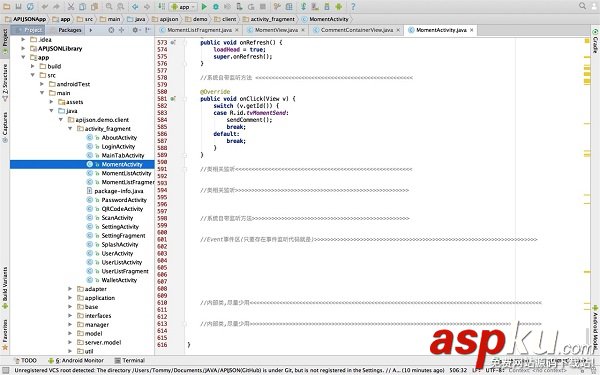The image size is (600, 375).
Task: Click the Make Project icon
Action: click(162, 7)
